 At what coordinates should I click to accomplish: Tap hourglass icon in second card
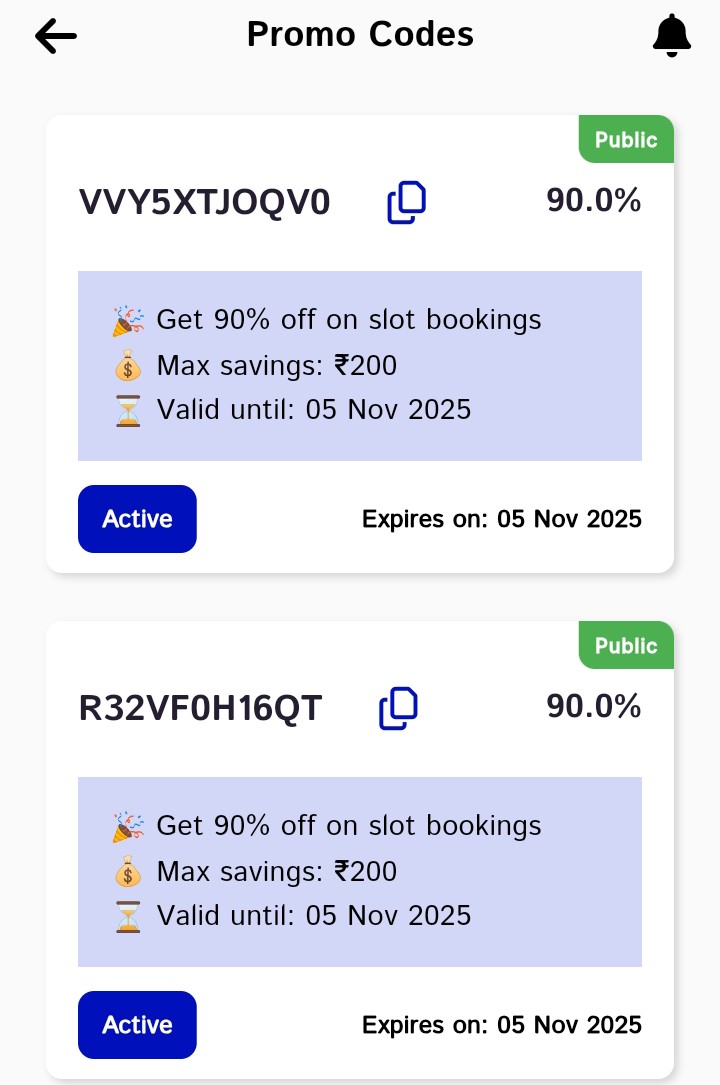tap(128, 916)
